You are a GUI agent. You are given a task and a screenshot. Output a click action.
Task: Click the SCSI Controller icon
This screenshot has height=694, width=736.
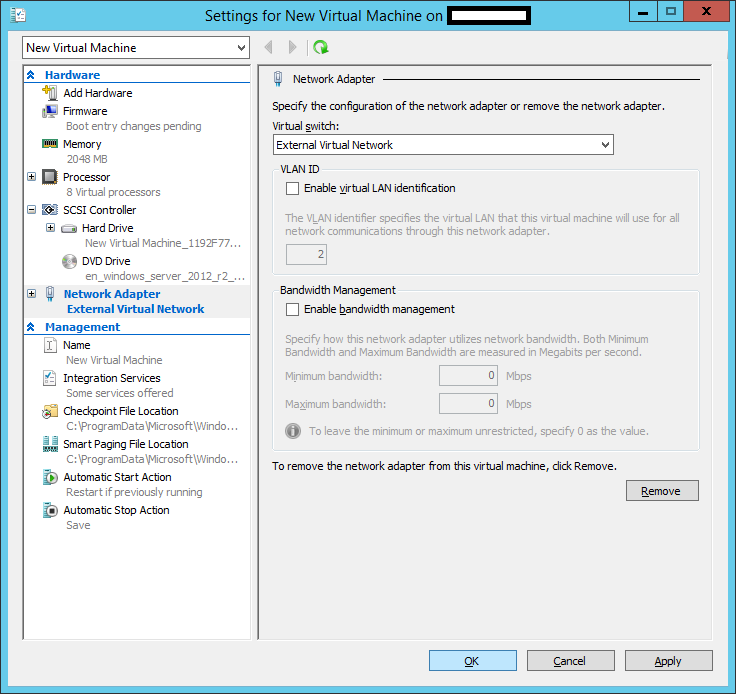coord(50,210)
